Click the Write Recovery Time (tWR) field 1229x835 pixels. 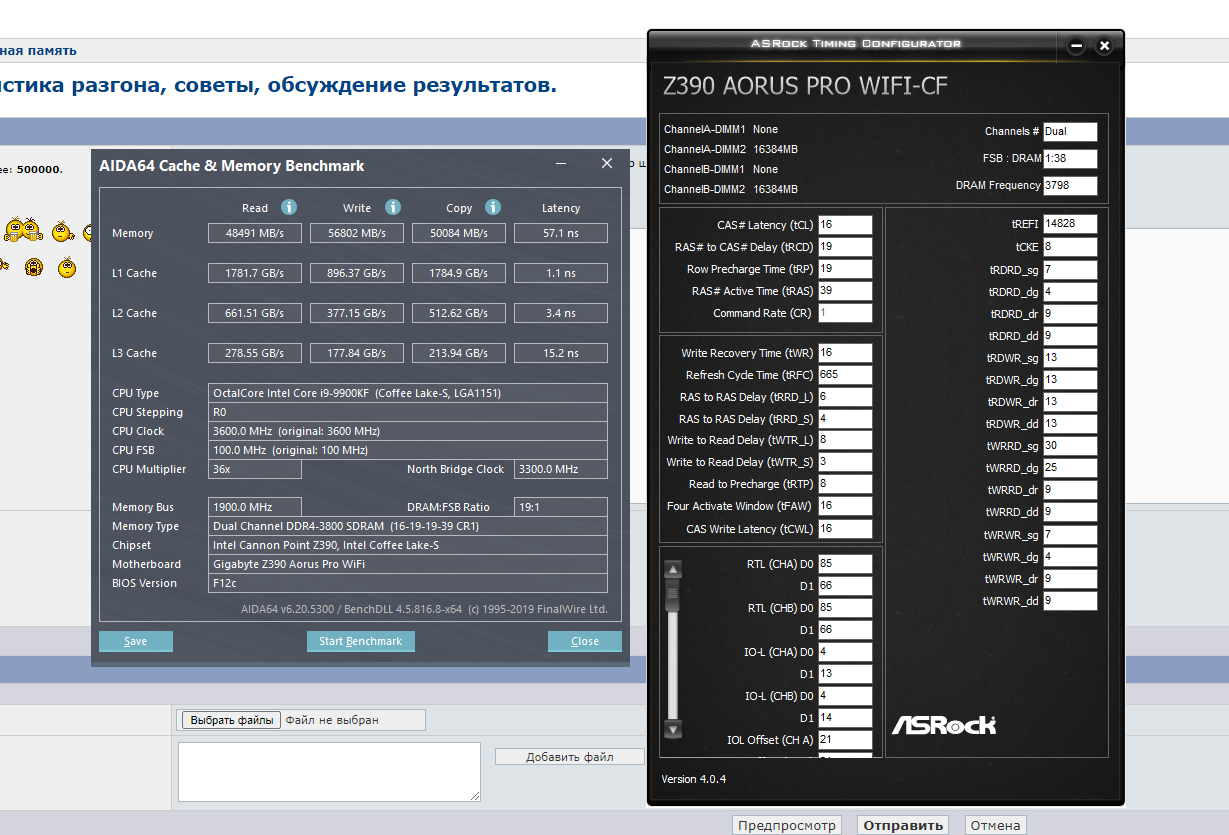pyautogui.click(x=845, y=353)
